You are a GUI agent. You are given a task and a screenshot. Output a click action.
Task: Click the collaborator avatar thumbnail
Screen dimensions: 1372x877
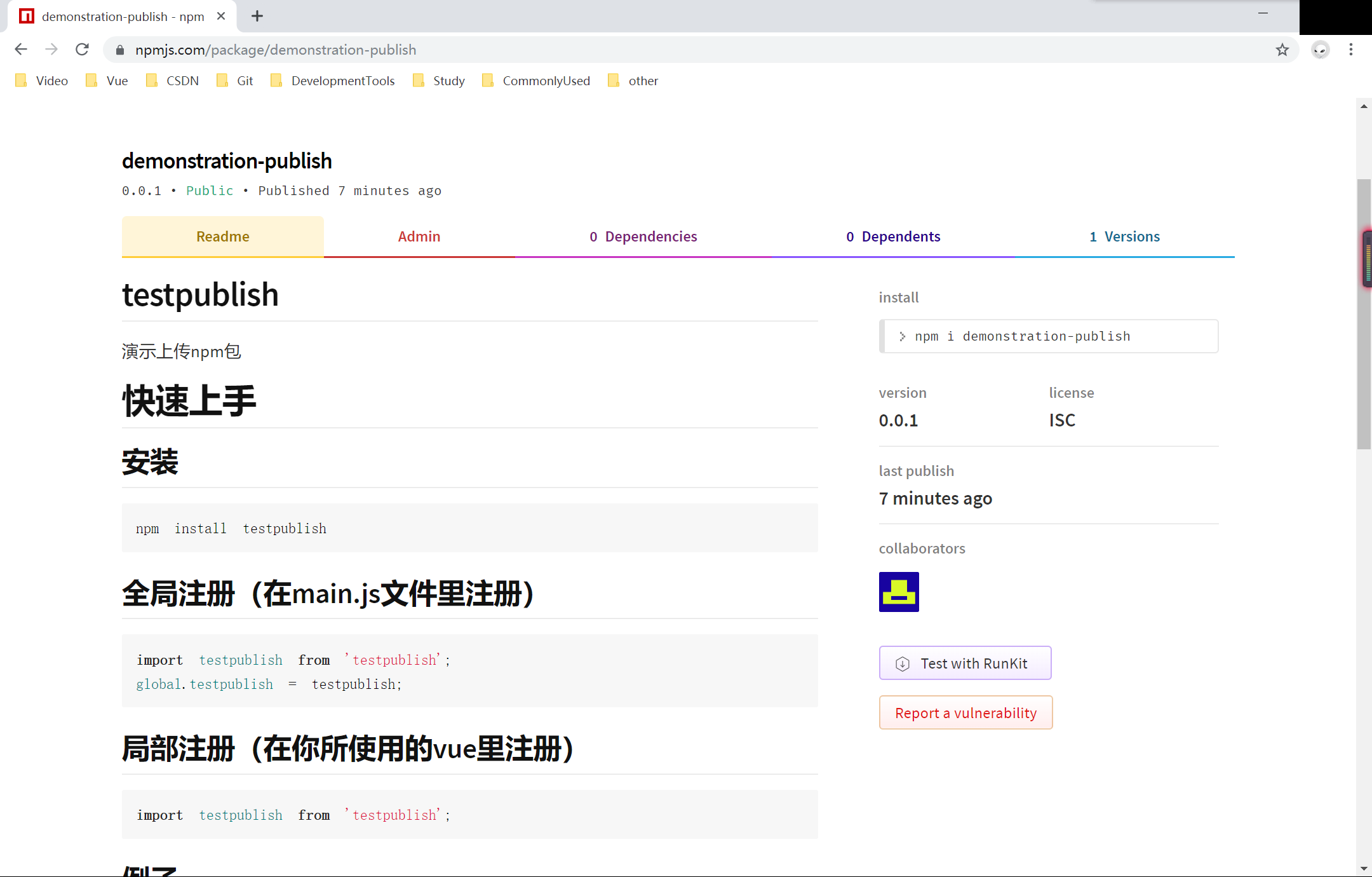899,592
